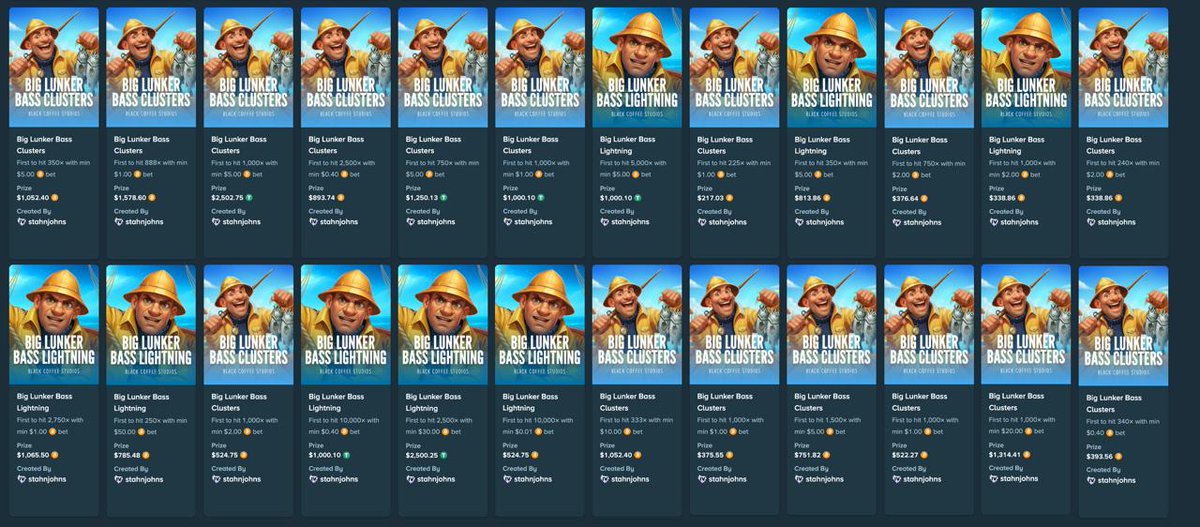Select the "$1,578.60" prize amount
The width and height of the screenshot is (1200, 527).
[130, 197]
